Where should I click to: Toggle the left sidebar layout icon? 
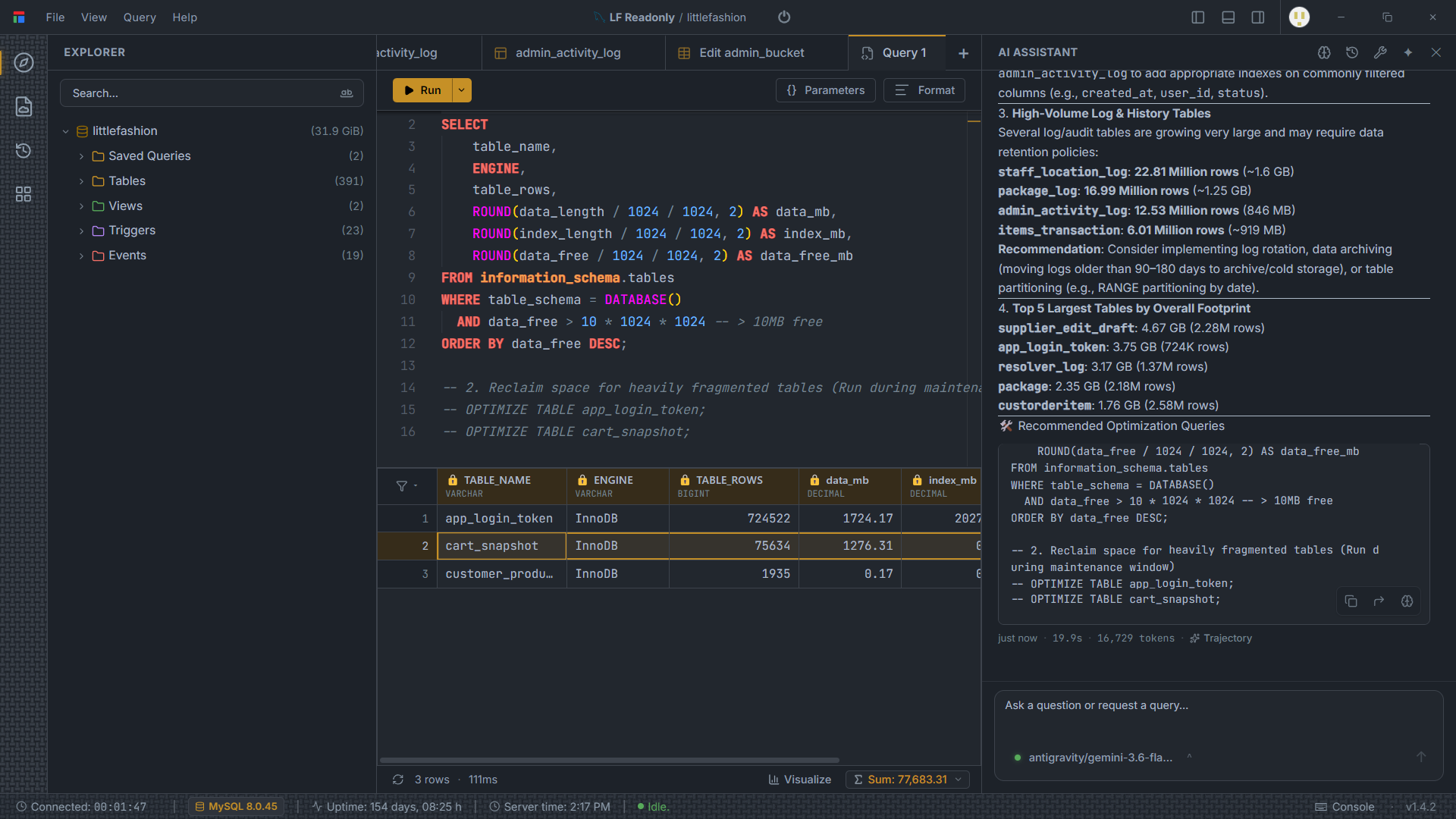pyautogui.click(x=1198, y=17)
